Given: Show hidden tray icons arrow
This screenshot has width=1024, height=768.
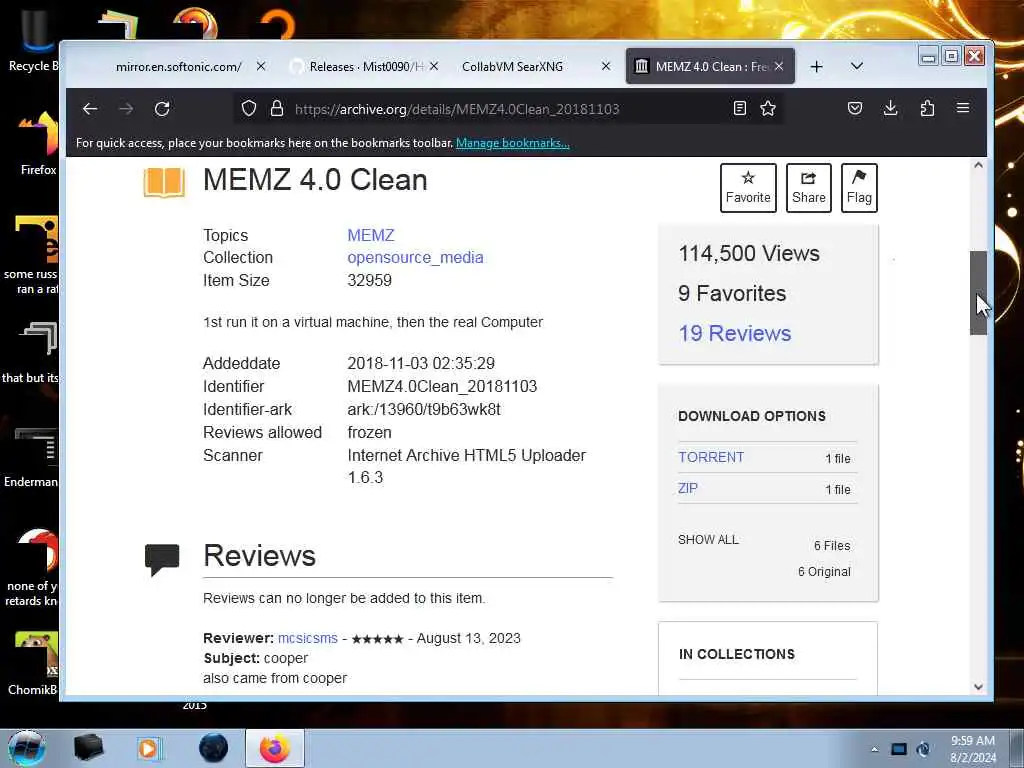Looking at the screenshot, I should pyautogui.click(x=874, y=750).
